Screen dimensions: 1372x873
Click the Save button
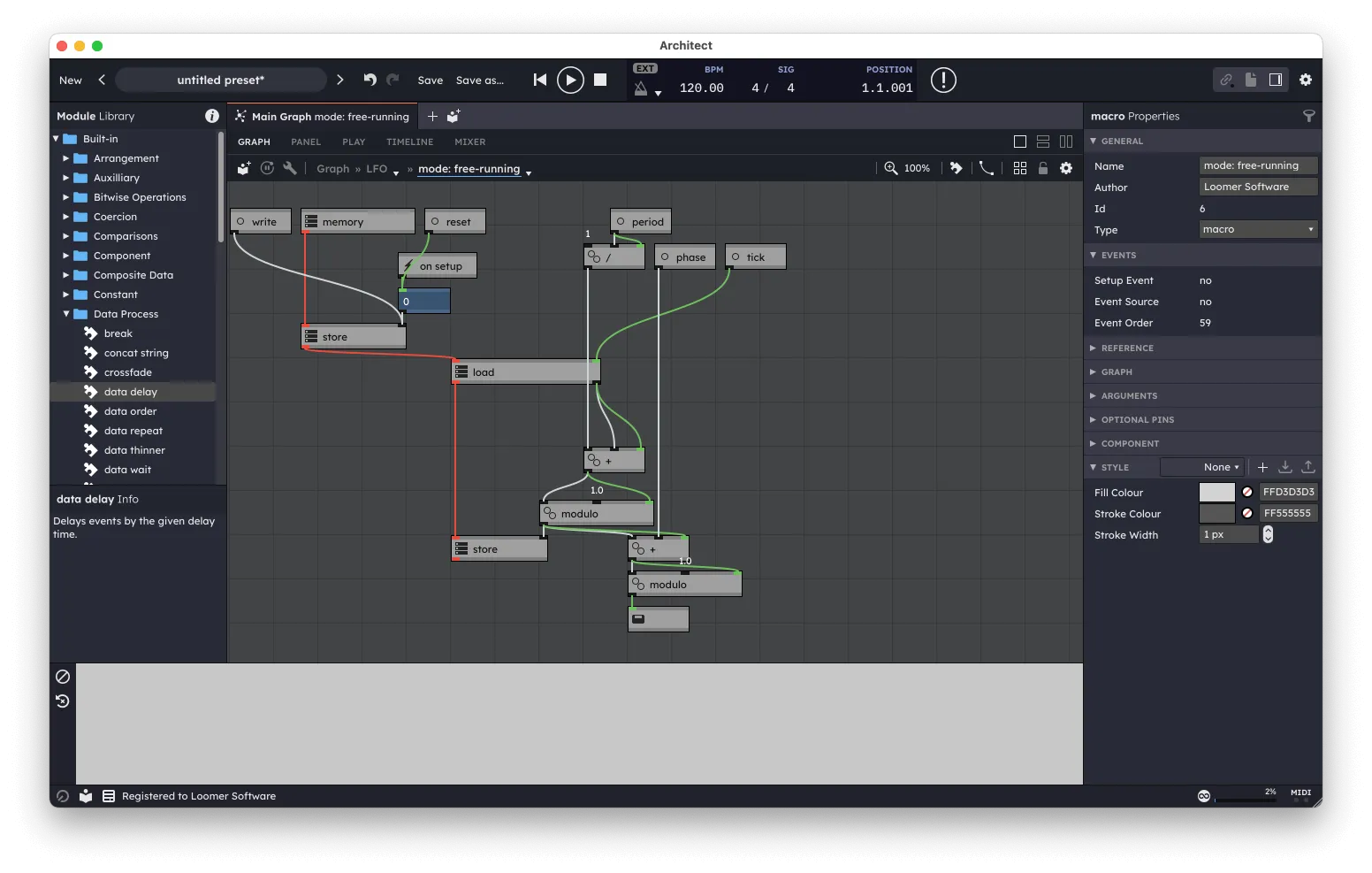pos(431,80)
